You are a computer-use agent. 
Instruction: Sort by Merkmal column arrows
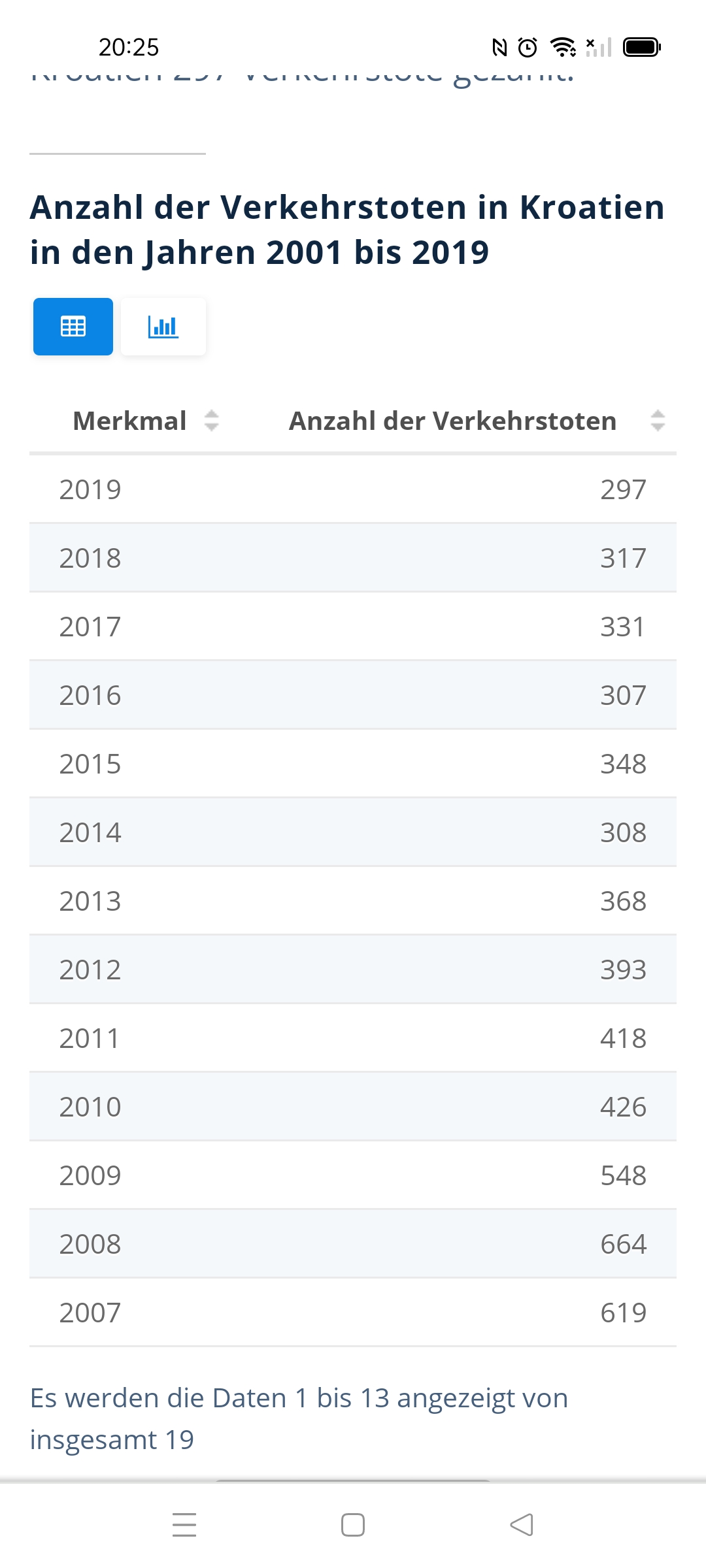[x=211, y=421]
